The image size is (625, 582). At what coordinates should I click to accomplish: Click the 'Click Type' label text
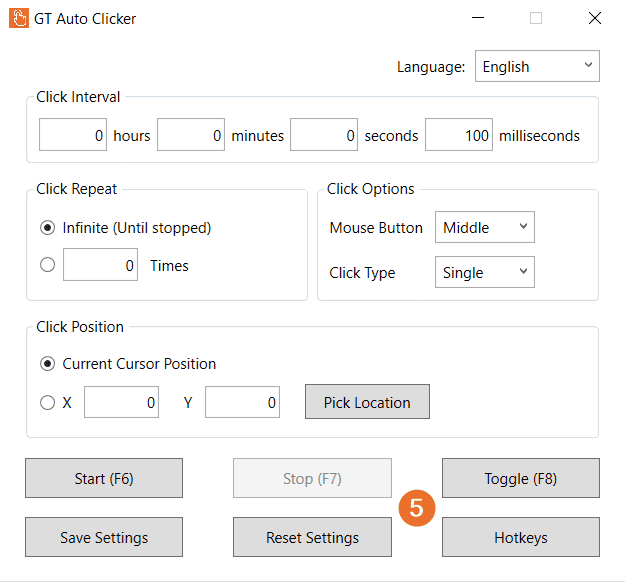(x=362, y=273)
